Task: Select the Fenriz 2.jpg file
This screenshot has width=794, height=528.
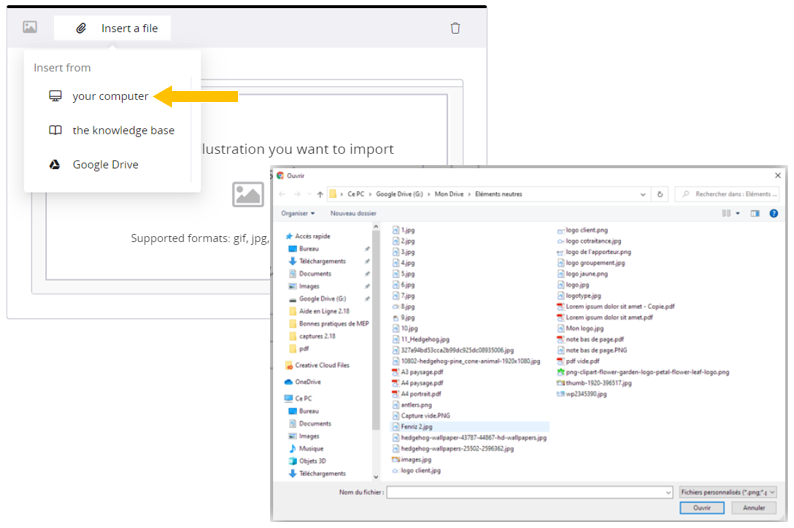Action: 418,426
